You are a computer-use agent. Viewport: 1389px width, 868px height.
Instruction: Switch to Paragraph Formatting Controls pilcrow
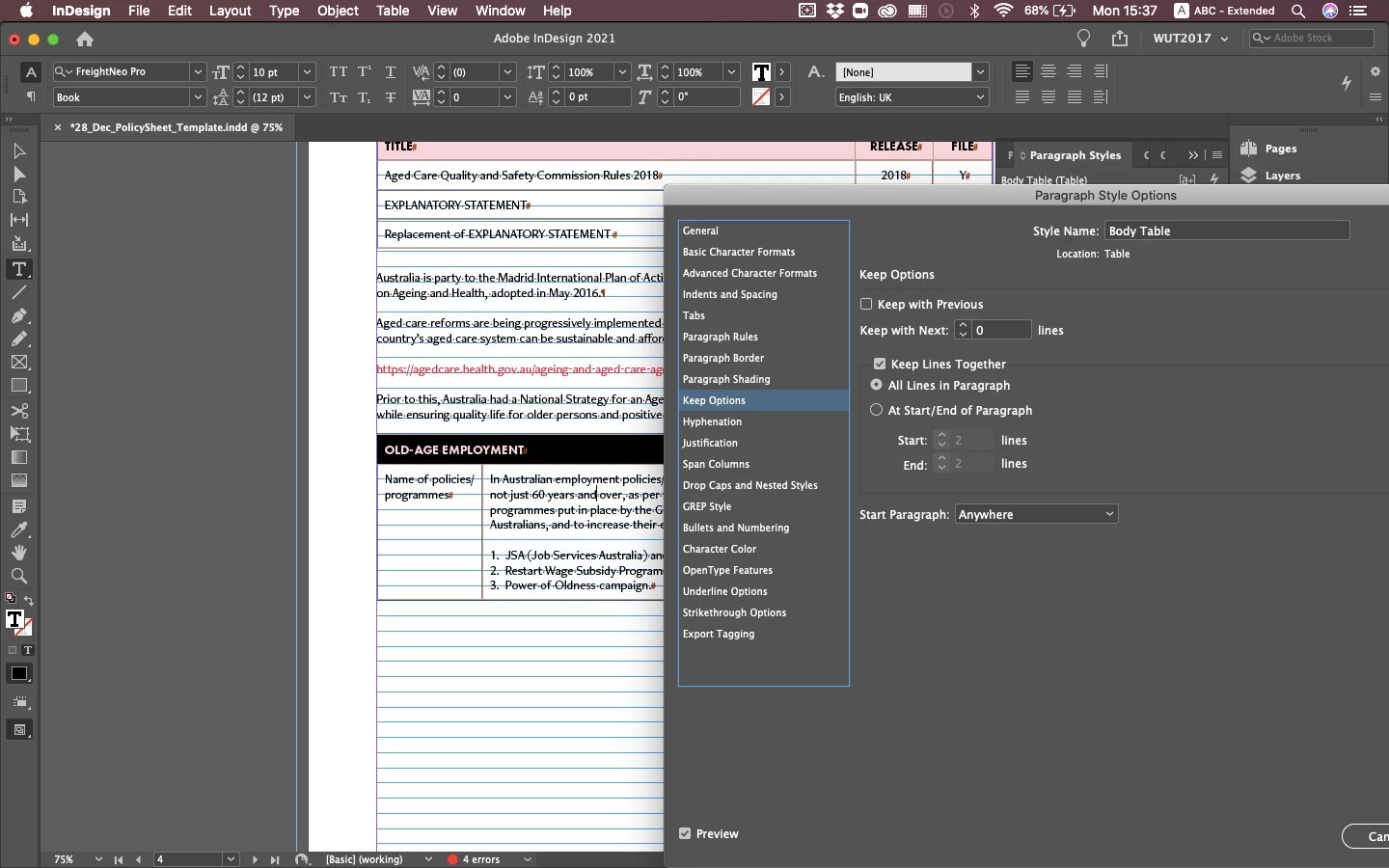click(x=31, y=96)
